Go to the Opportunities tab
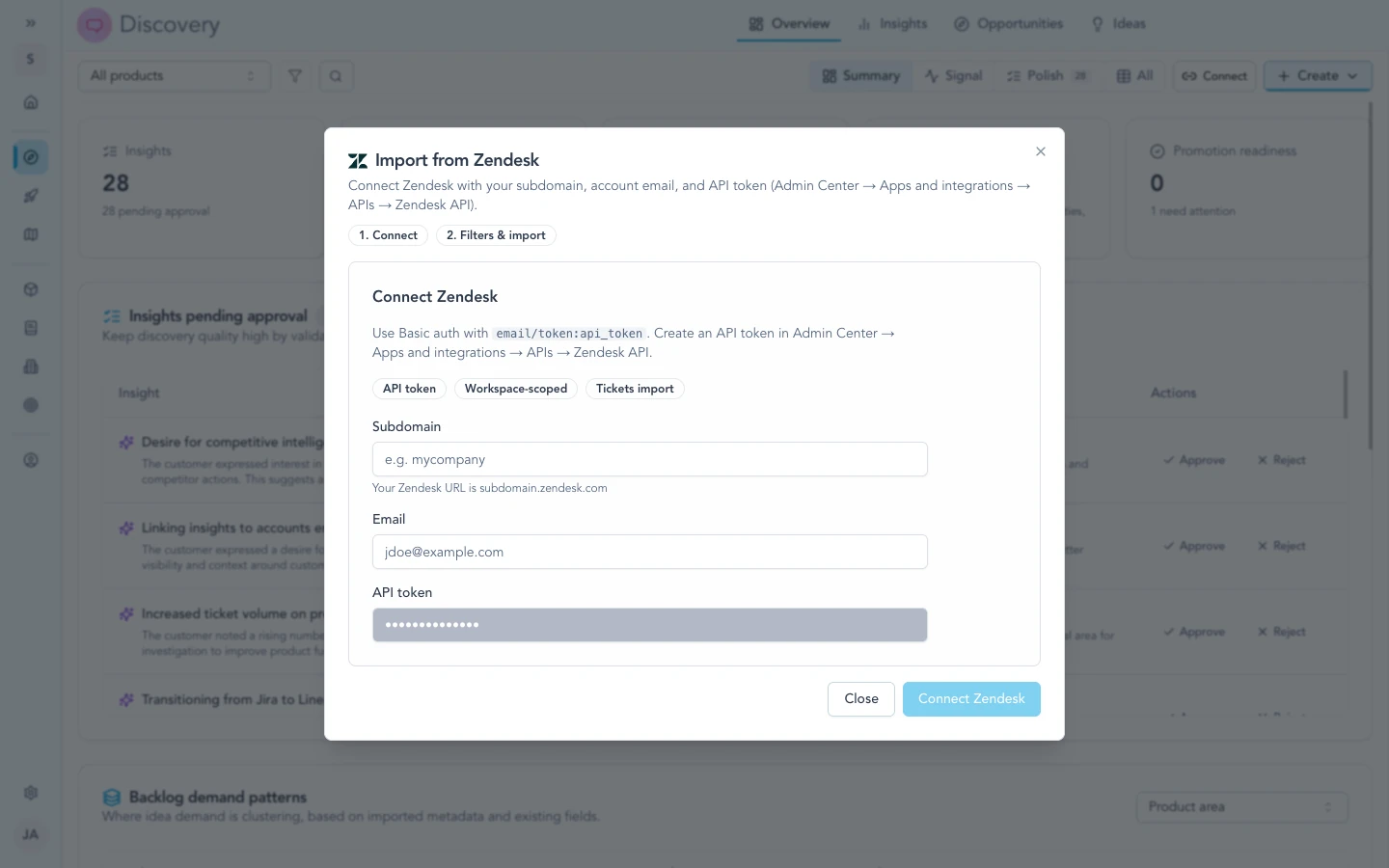Screen dimensions: 1389x868 point(1008,24)
